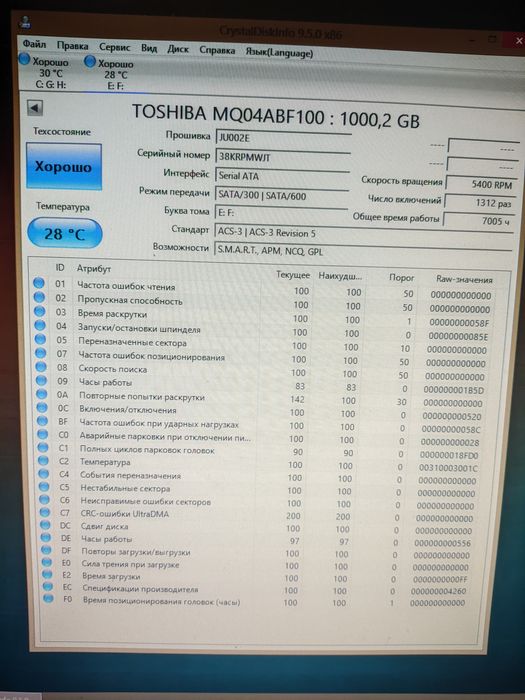The image size is (525, 700).
Task: Click status icon for attribute 0A
Action: coord(42,394)
